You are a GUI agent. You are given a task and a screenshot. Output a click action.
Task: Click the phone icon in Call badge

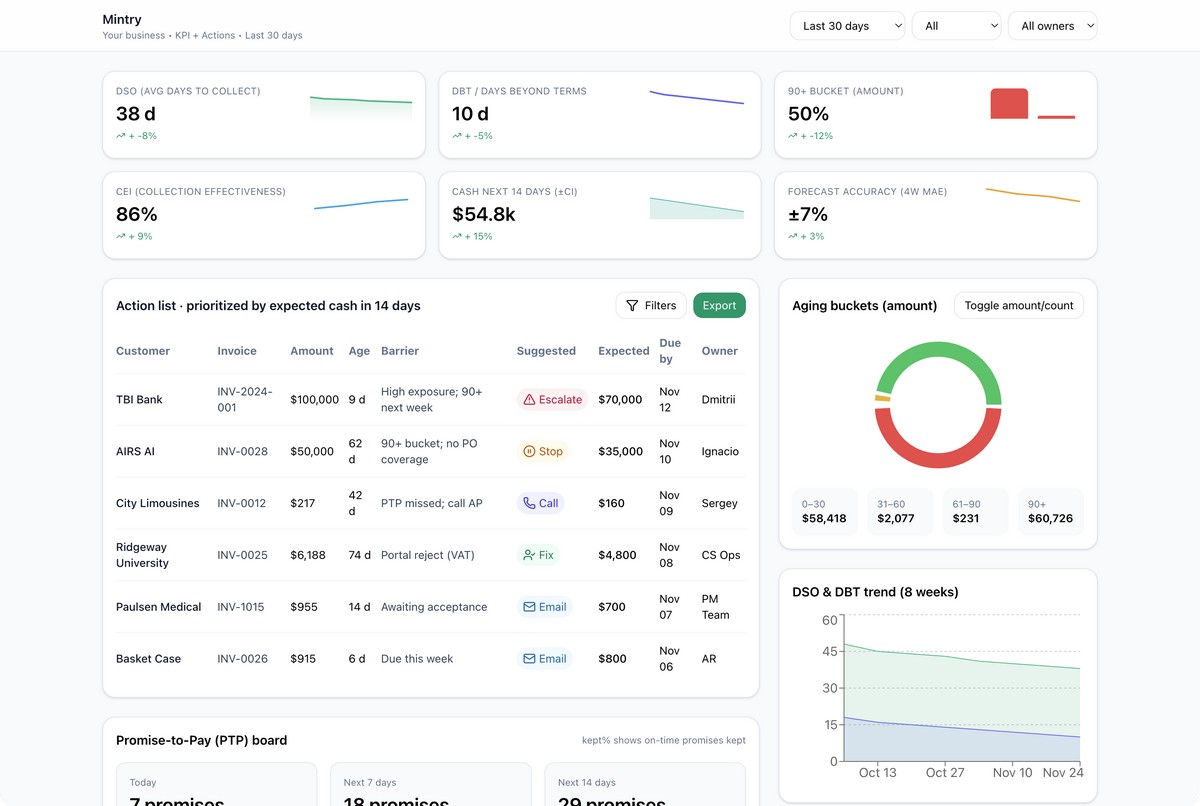[530, 503]
